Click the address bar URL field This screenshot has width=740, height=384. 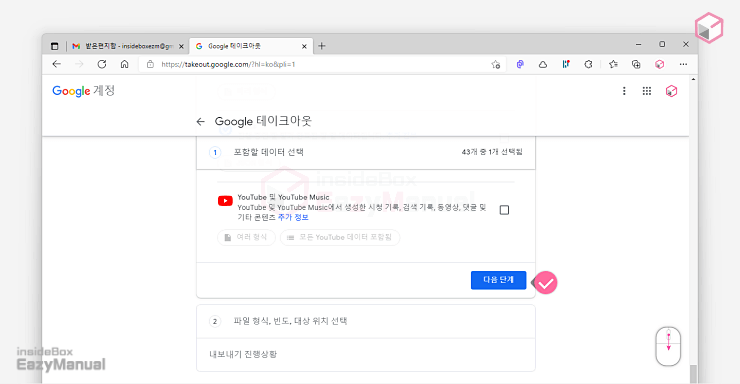pos(321,64)
